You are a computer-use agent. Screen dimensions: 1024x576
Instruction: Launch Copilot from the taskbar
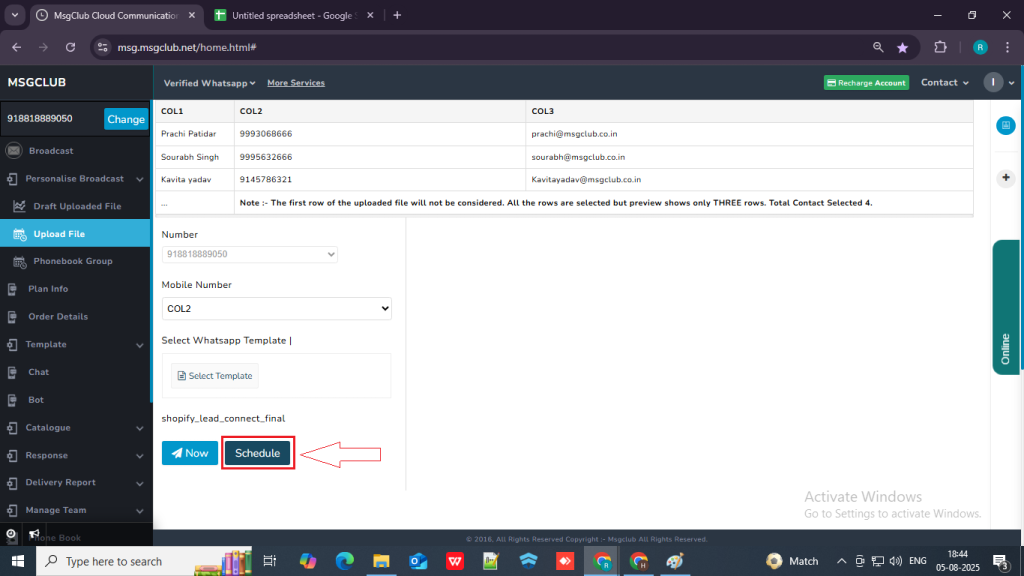point(308,561)
